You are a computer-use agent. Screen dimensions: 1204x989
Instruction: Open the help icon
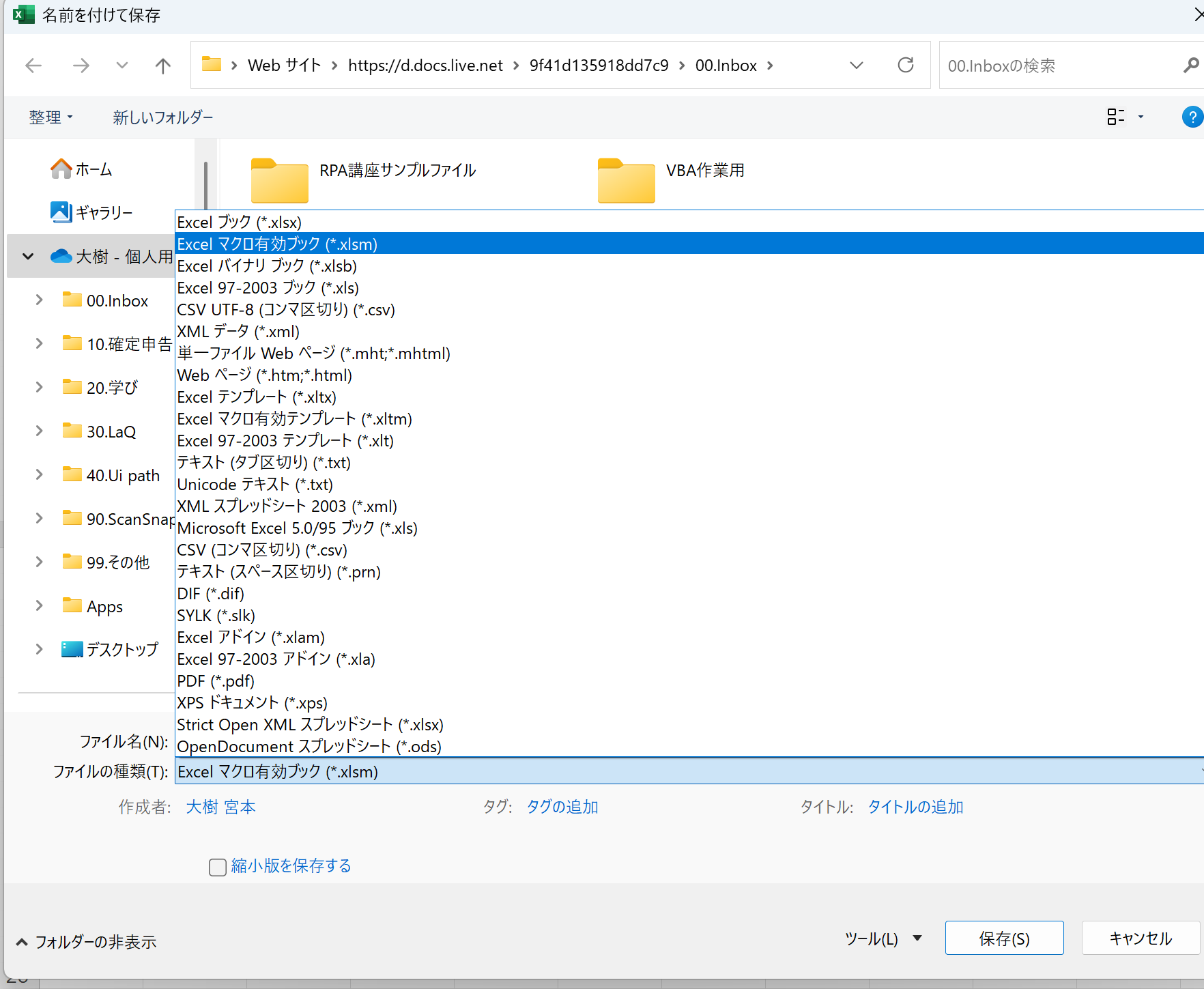(x=1192, y=117)
